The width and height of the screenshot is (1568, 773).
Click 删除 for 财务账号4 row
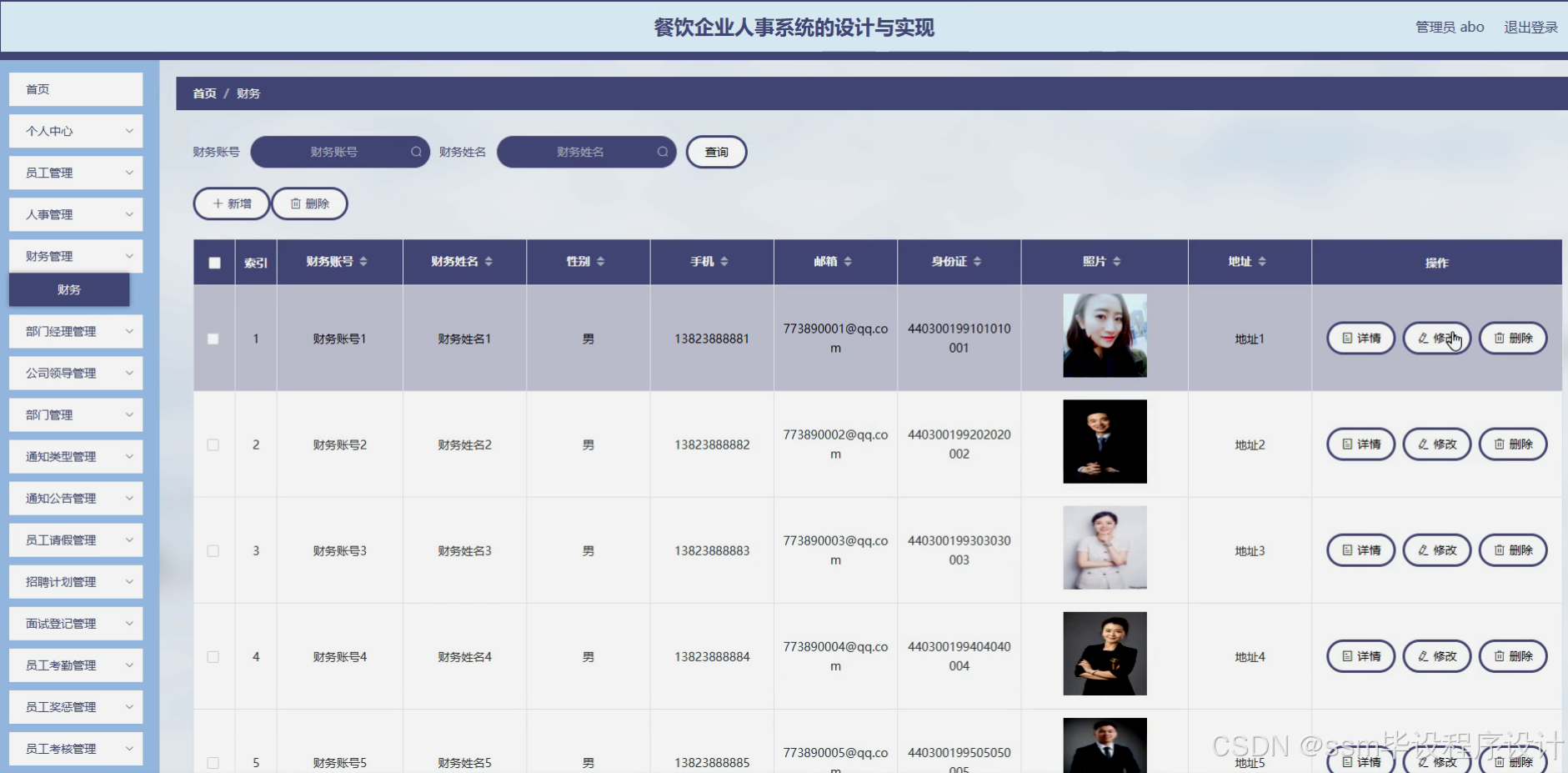pyautogui.click(x=1513, y=656)
